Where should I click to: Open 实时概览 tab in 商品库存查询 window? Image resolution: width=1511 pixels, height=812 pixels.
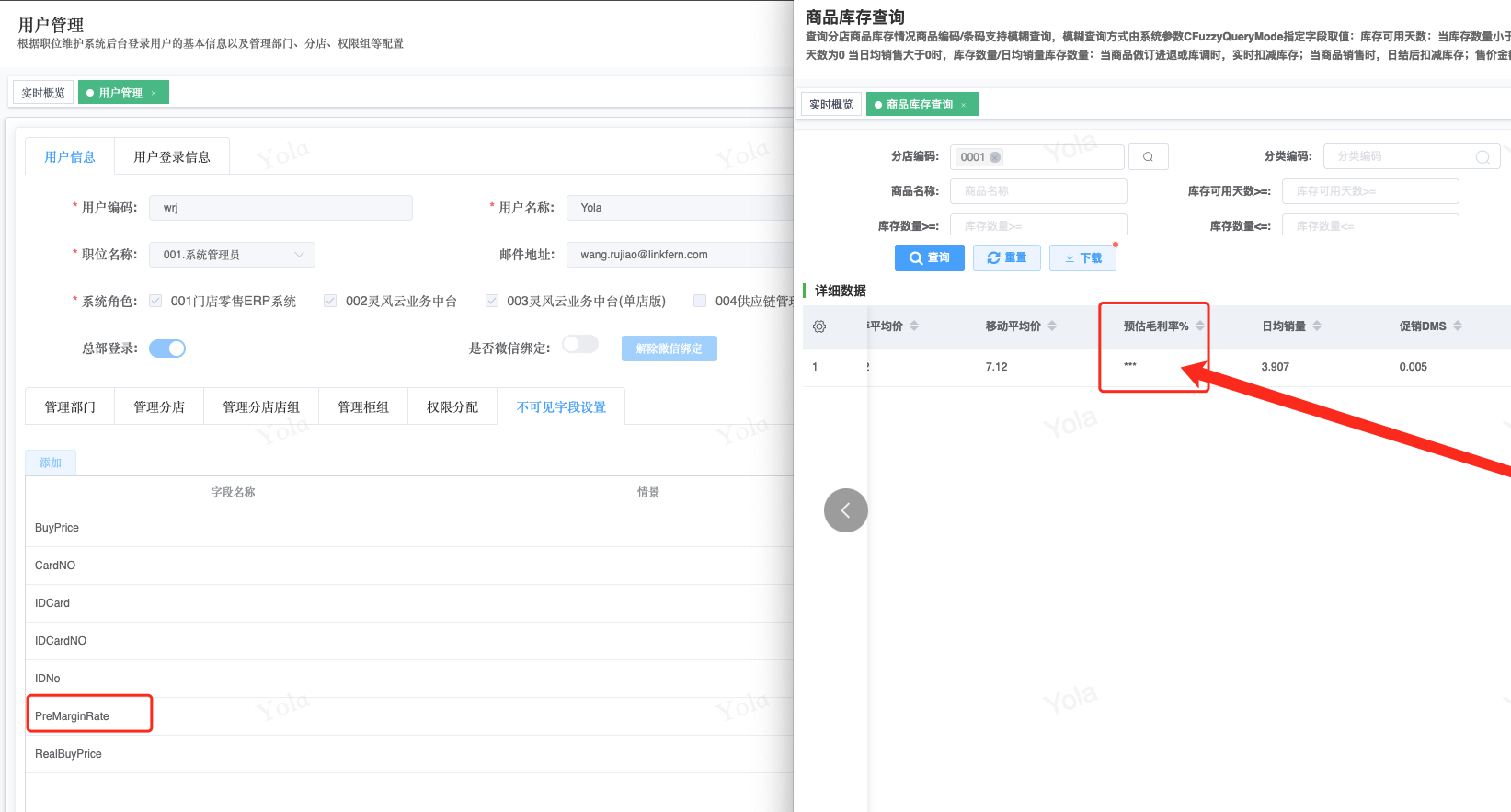pos(831,105)
